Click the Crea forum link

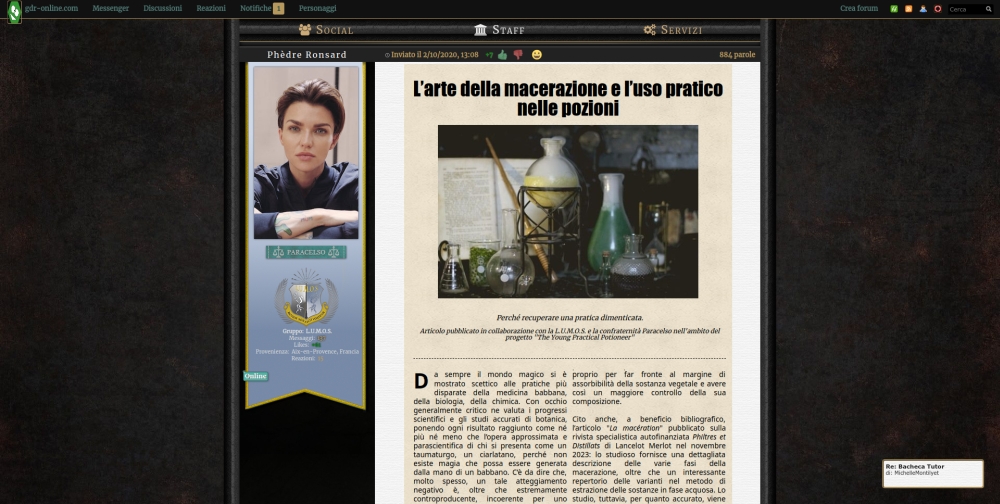(858, 8)
